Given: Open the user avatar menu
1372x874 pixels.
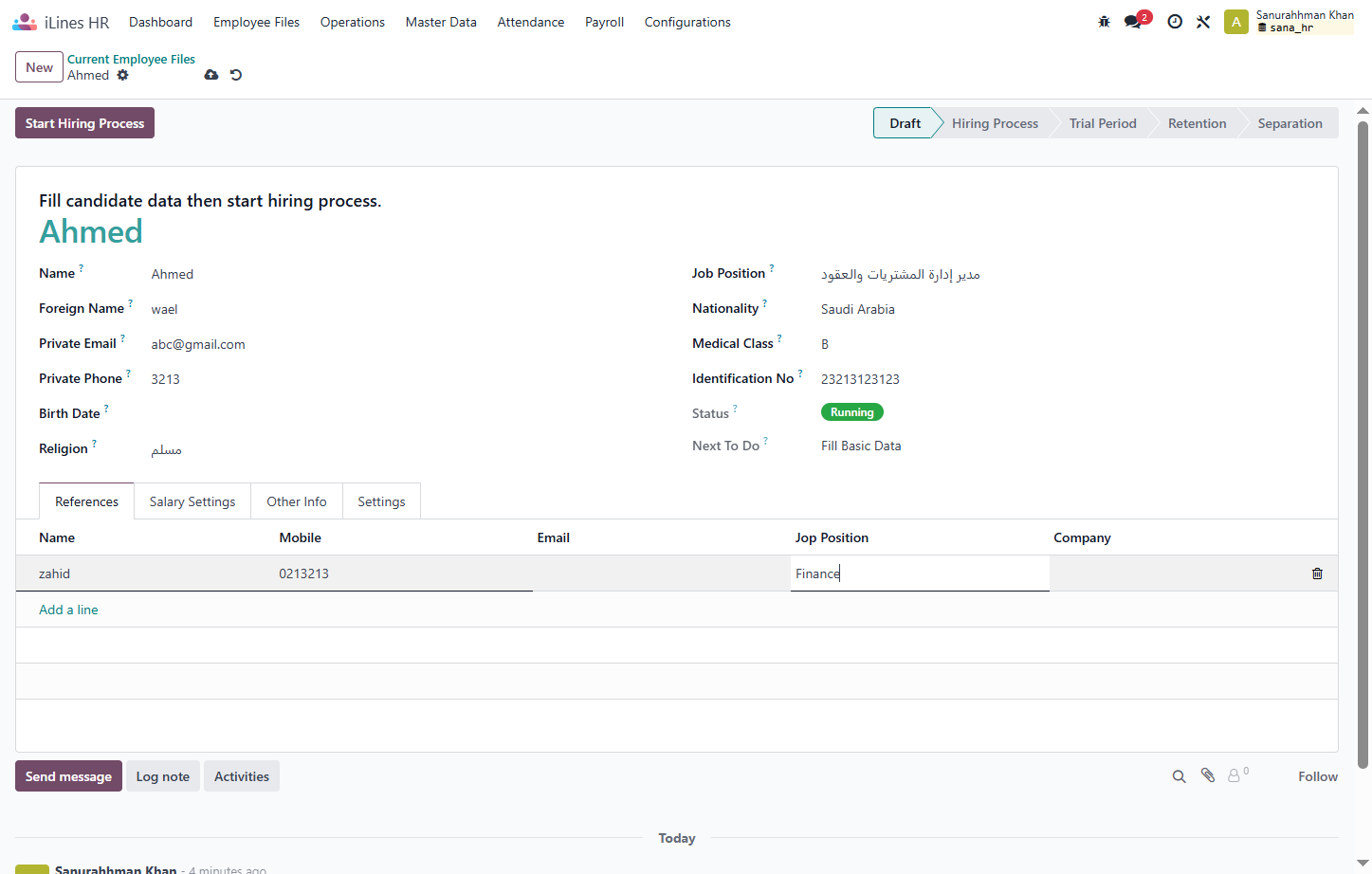Looking at the screenshot, I should click(x=1236, y=22).
